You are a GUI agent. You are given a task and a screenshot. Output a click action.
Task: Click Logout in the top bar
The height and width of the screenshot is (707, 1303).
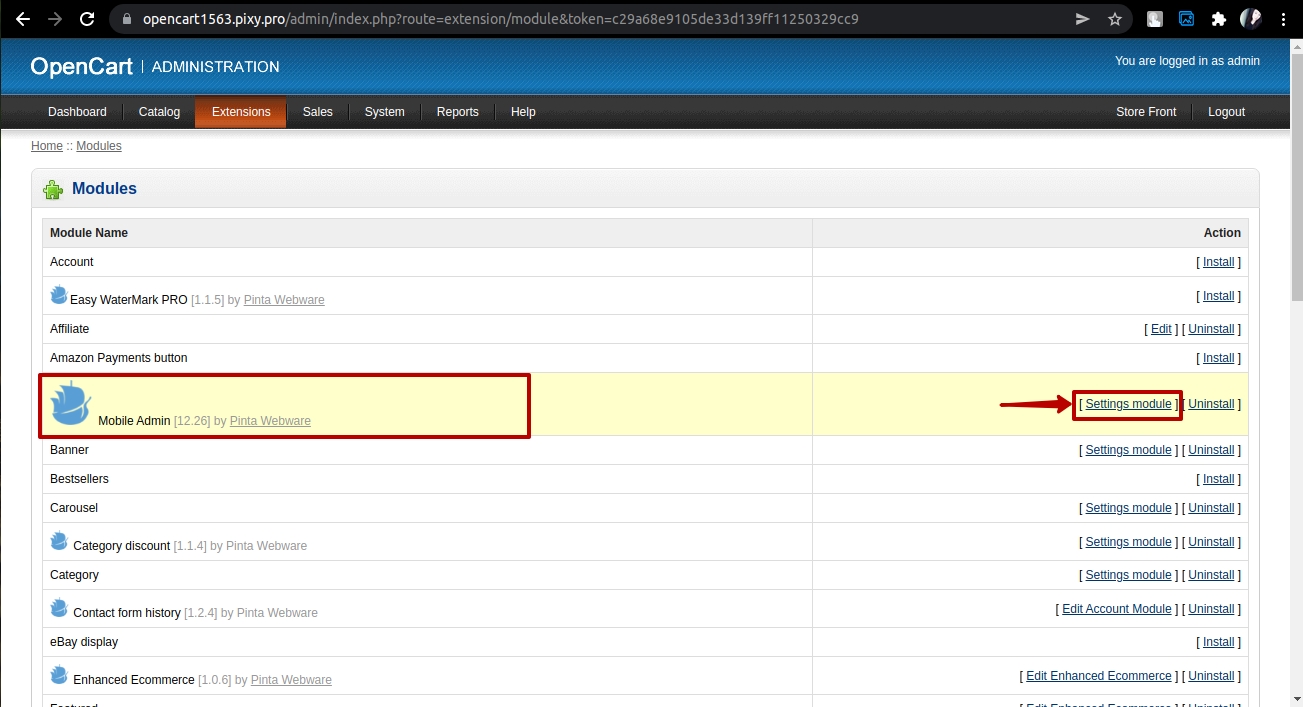tap(1226, 112)
